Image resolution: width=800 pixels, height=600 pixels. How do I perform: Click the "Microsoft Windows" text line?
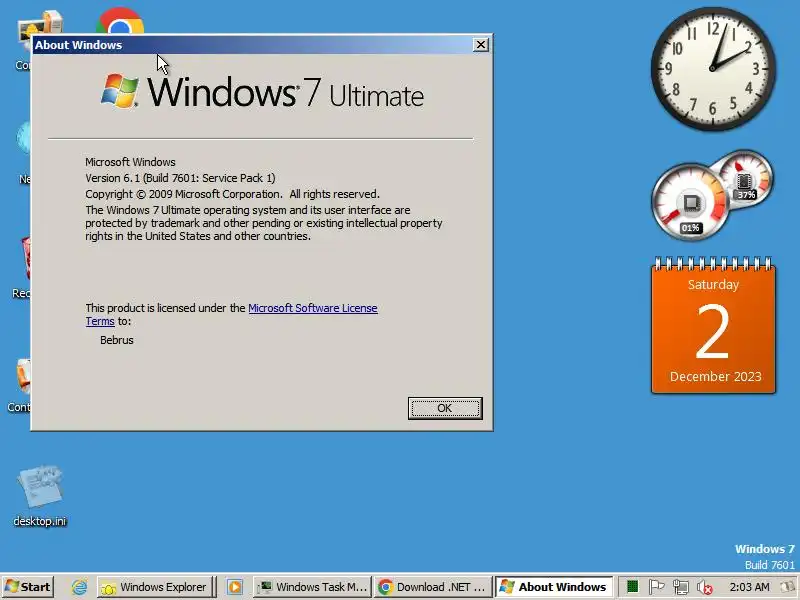click(x=130, y=162)
